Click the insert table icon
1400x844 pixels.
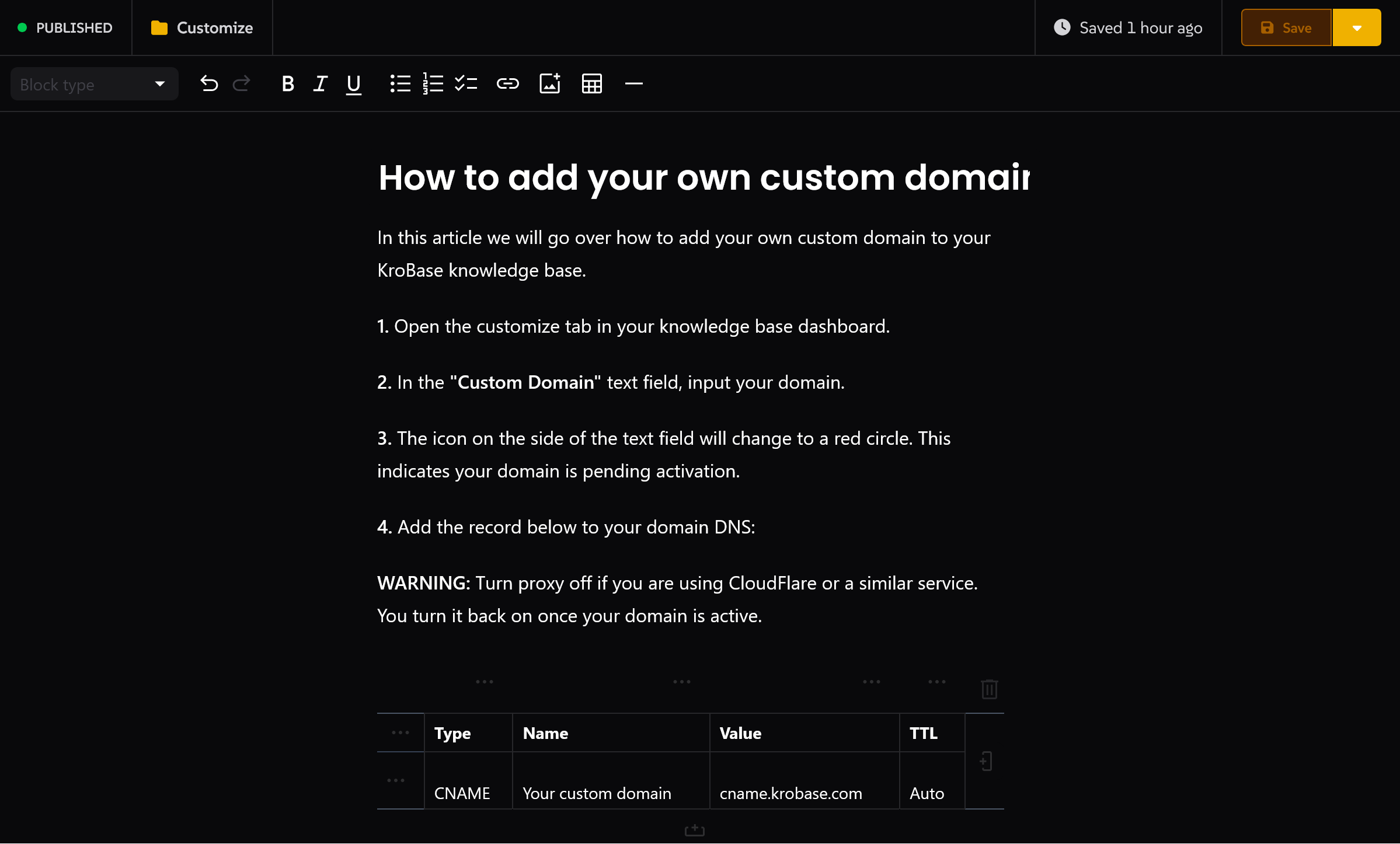click(591, 84)
